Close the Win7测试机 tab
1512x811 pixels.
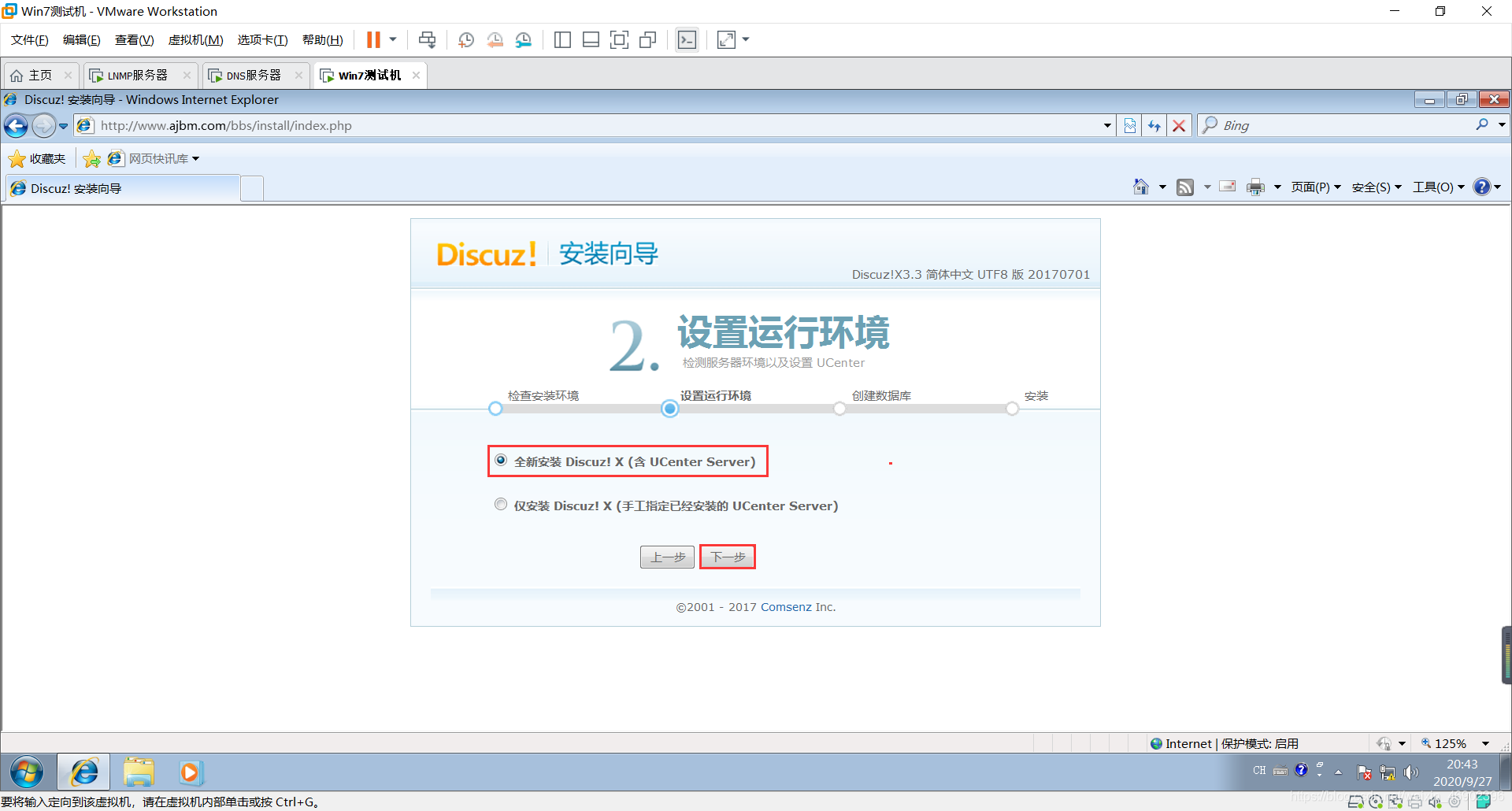click(416, 75)
